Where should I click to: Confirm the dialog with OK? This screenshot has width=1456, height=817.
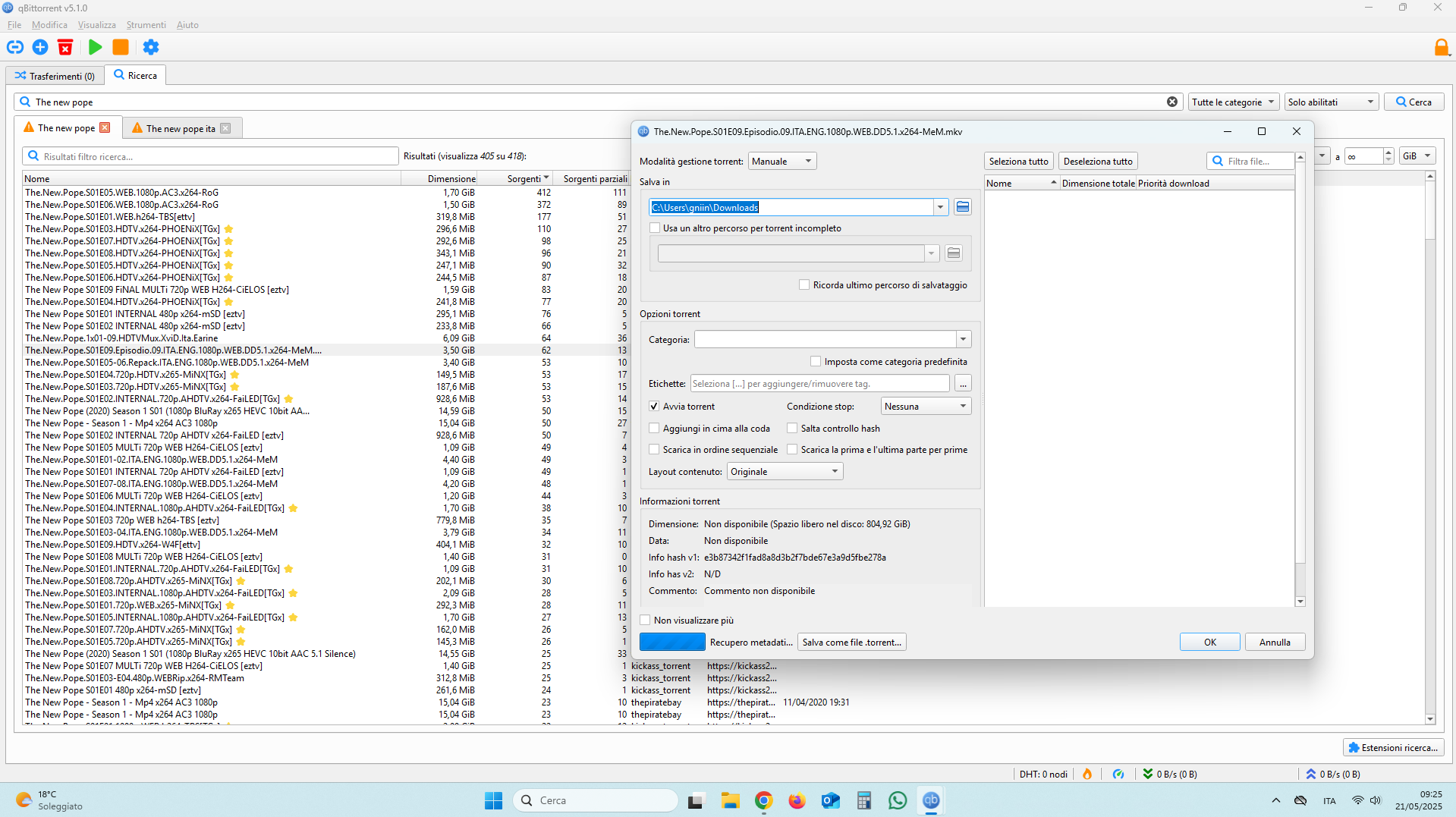point(1210,643)
